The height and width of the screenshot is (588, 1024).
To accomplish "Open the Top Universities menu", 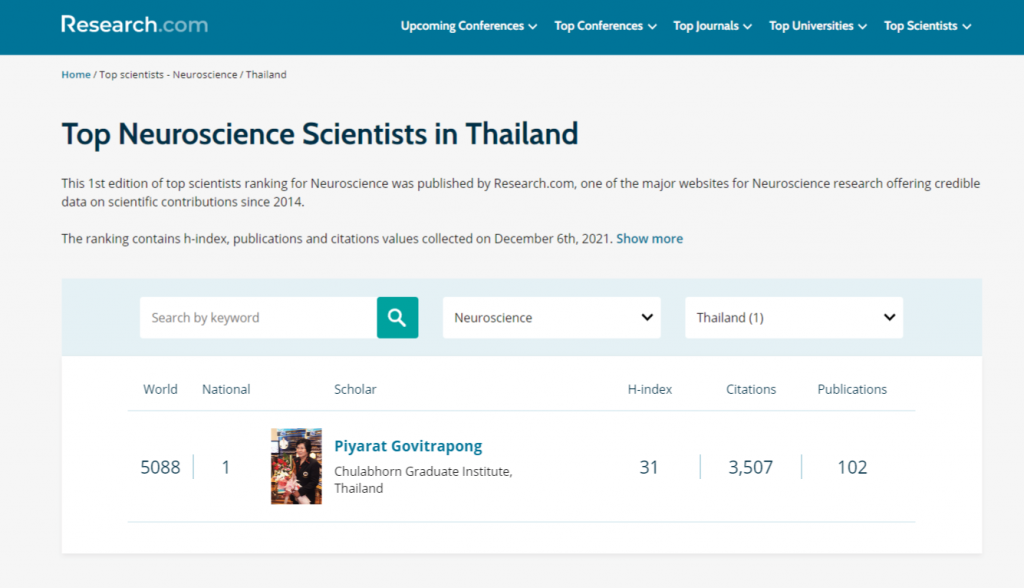I will point(818,26).
